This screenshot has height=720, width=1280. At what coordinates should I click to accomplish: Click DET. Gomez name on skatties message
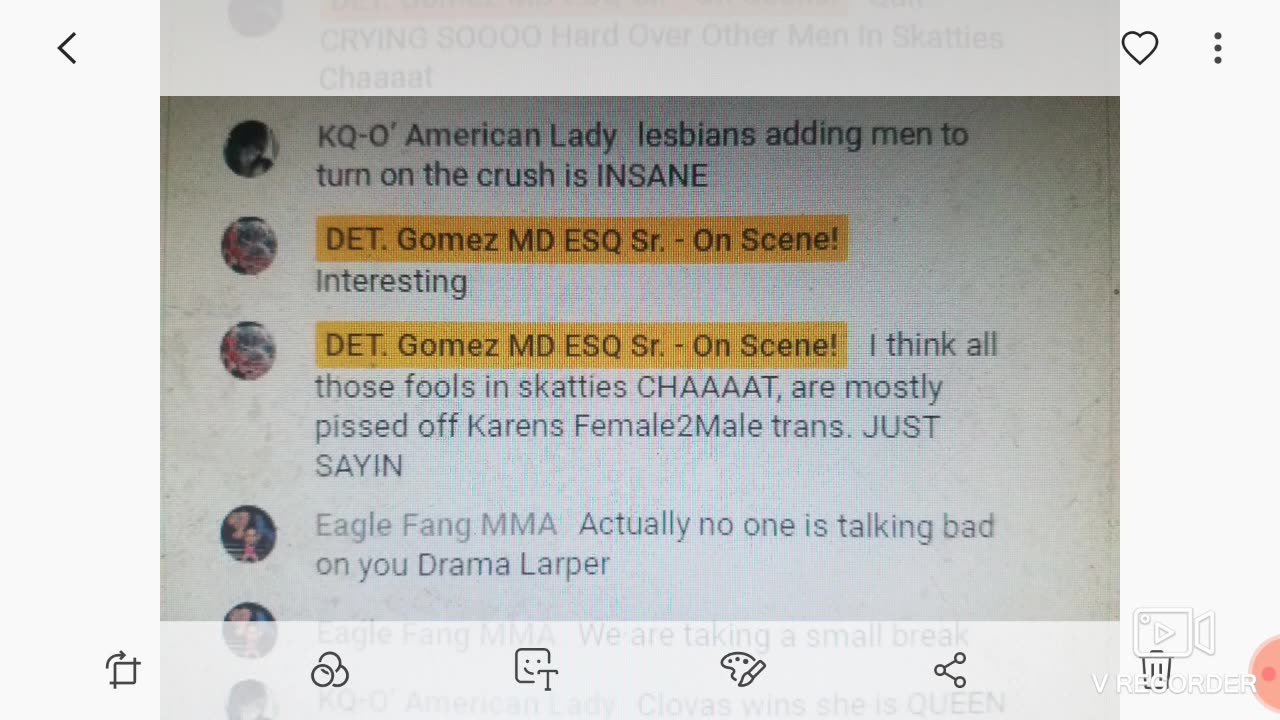click(581, 345)
